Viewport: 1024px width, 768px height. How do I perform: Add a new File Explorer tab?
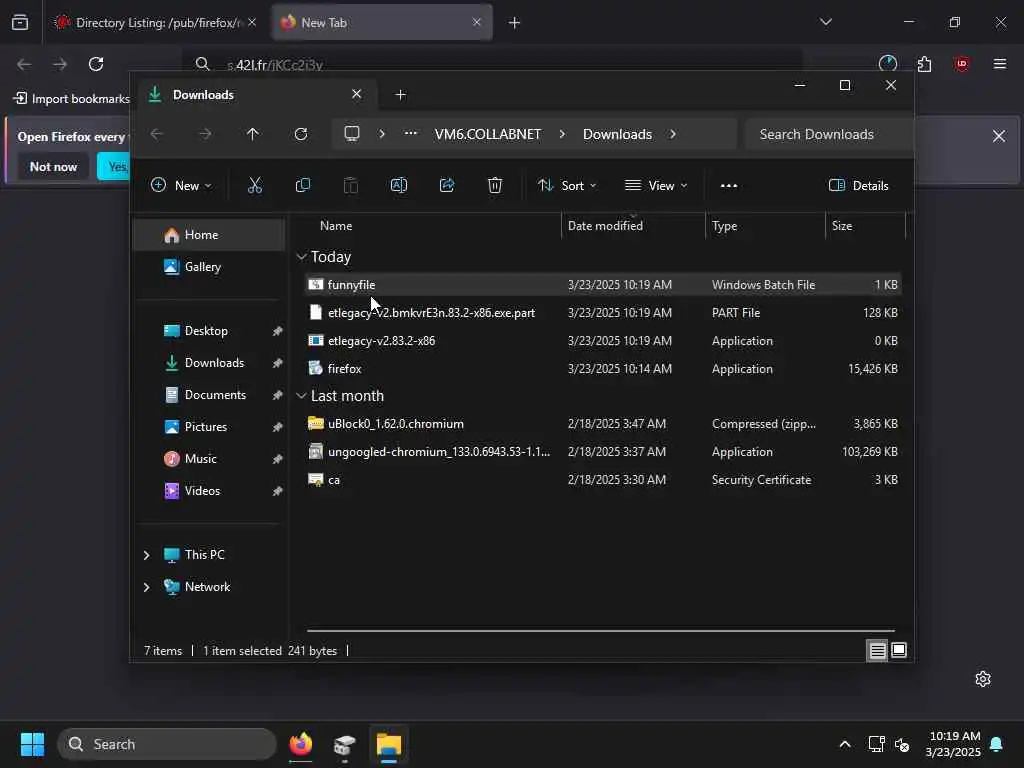(x=400, y=95)
